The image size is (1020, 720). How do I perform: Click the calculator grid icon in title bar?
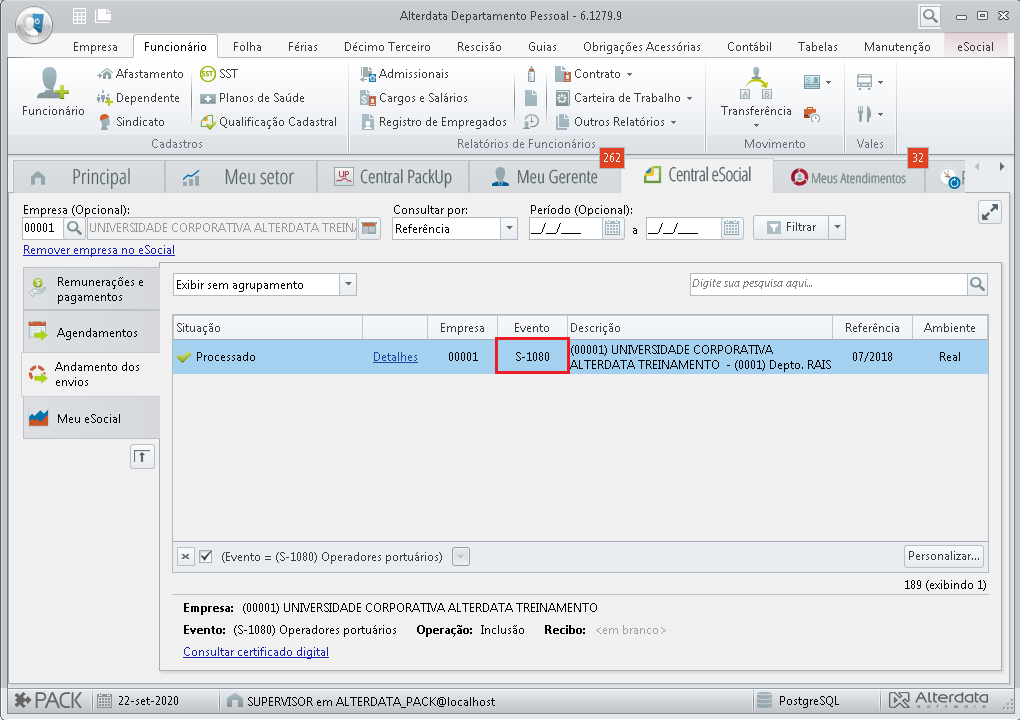point(79,16)
